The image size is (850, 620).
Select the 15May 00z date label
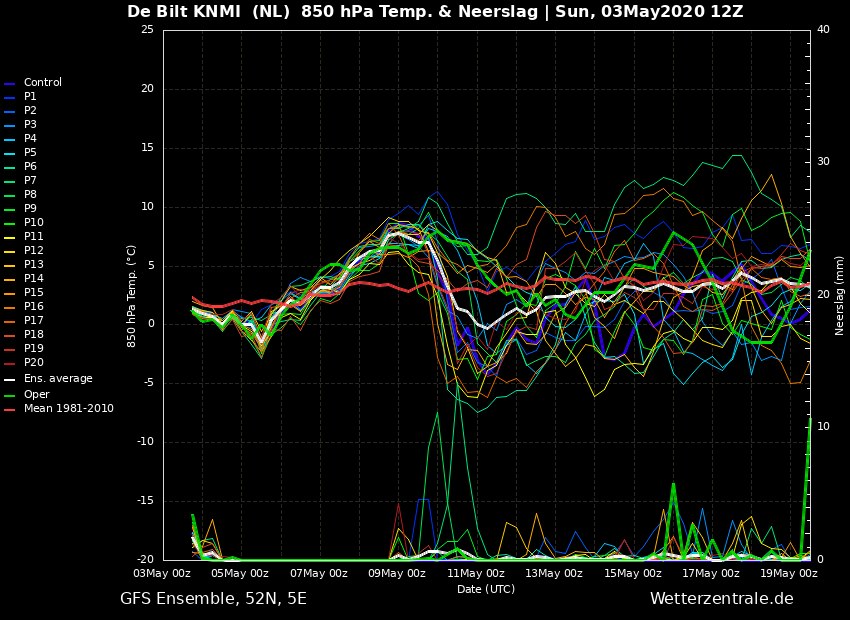tap(633, 573)
